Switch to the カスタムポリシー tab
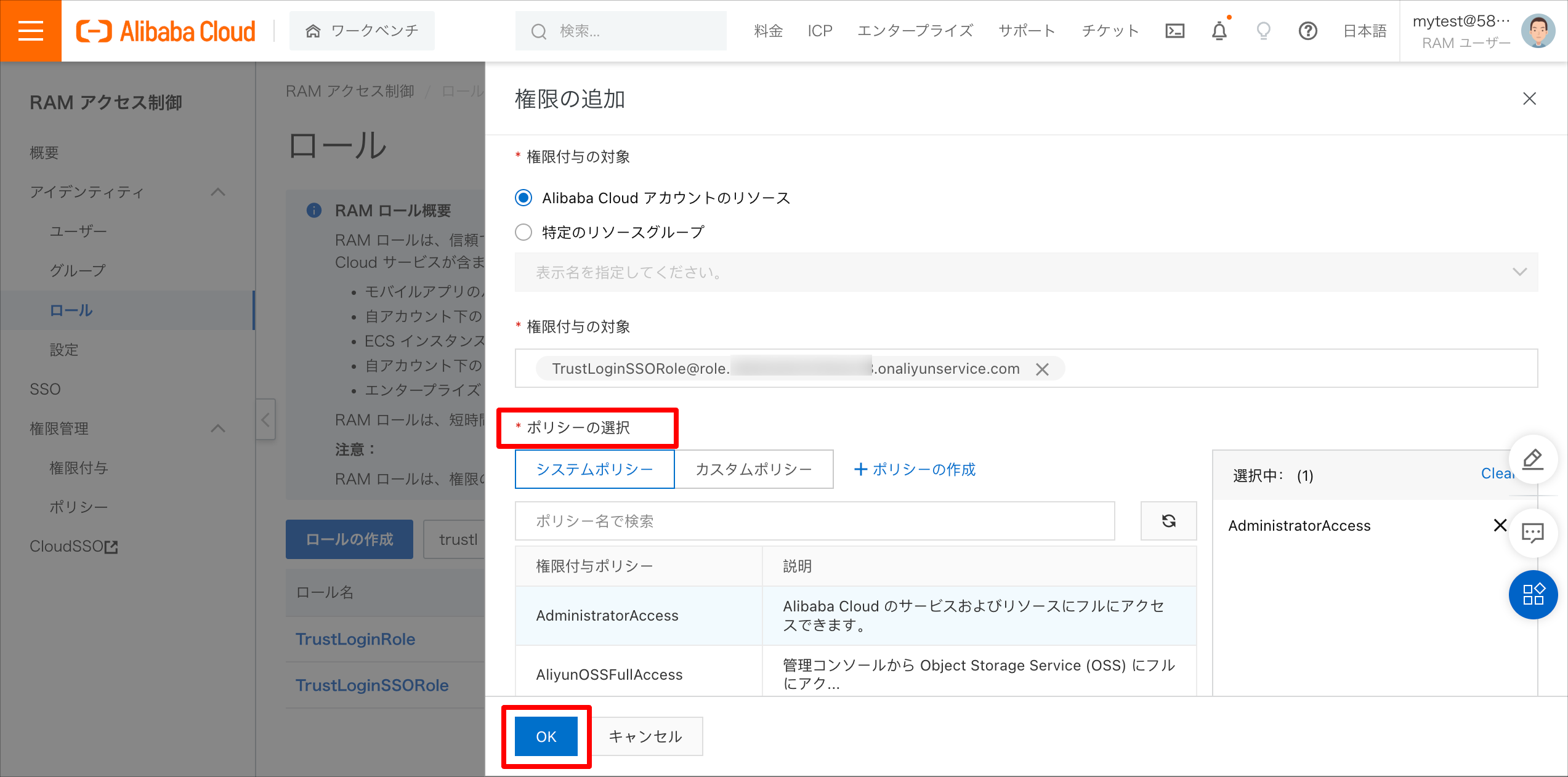 point(754,469)
